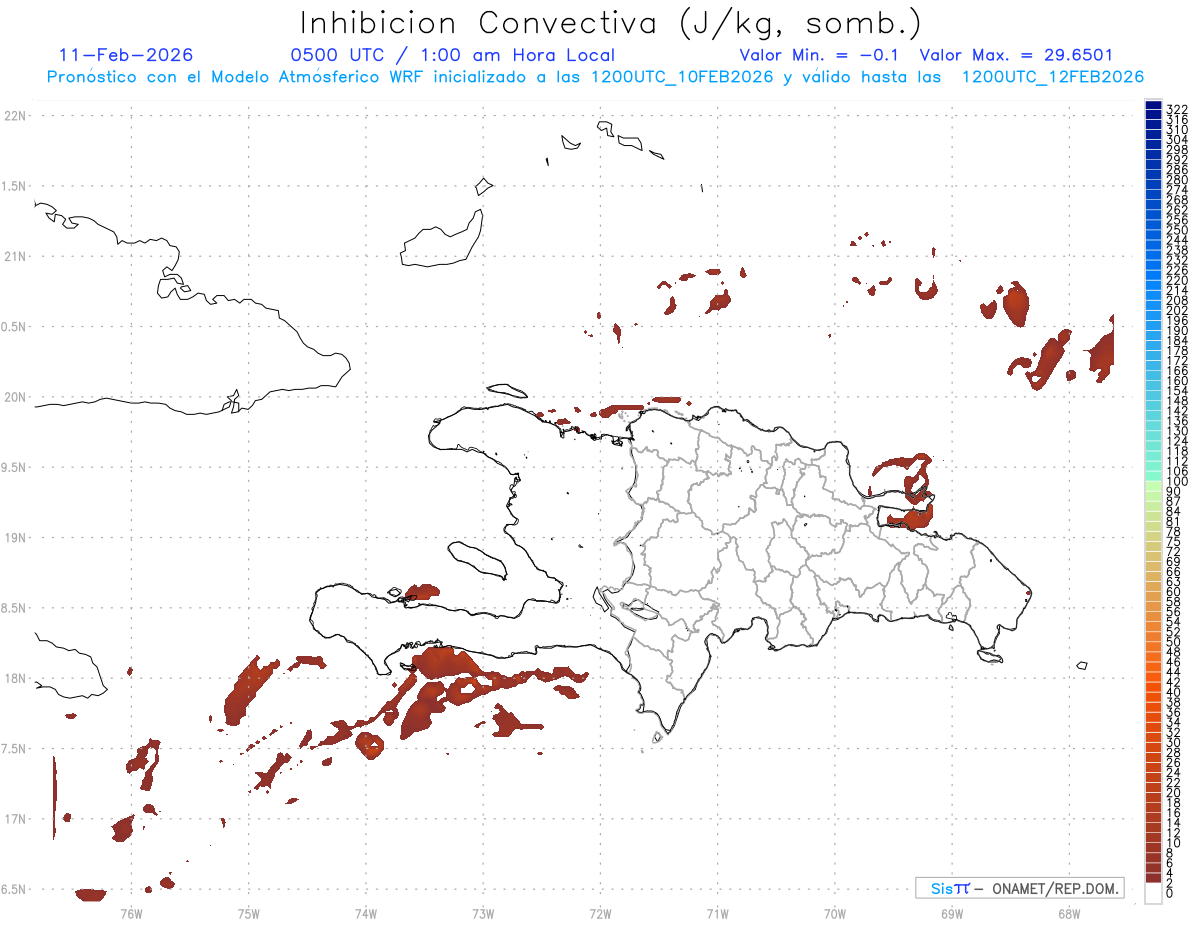
Task: Click the time "0500 UTC / 1:00 am Hora Local"
Action: (452, 55)
